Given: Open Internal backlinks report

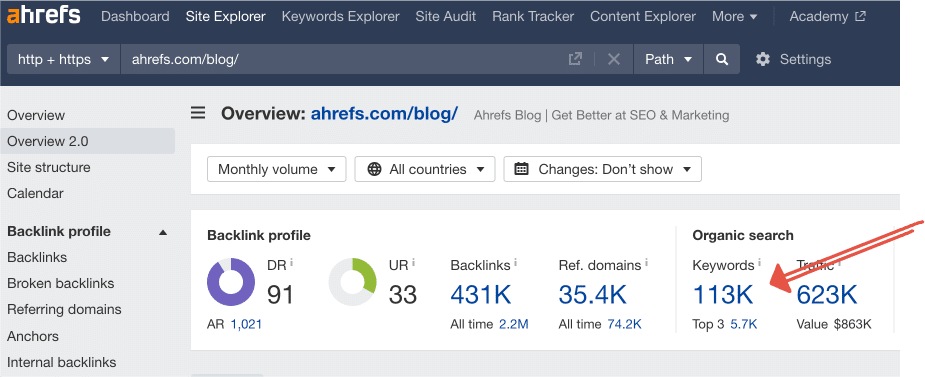Looking at the screenshot, I should [62, 362].
